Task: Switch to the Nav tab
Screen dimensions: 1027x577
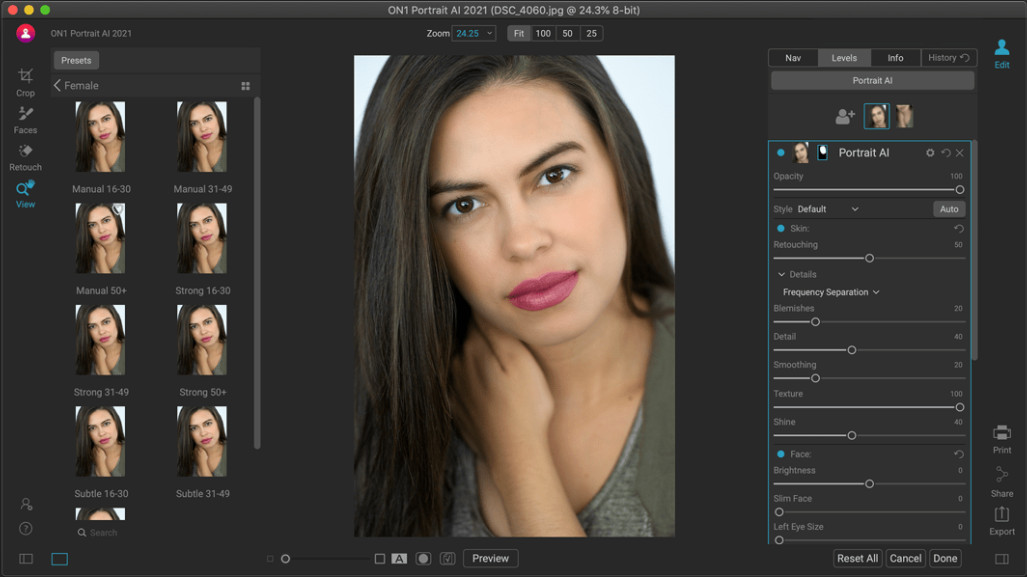Action: coord(793,58)
